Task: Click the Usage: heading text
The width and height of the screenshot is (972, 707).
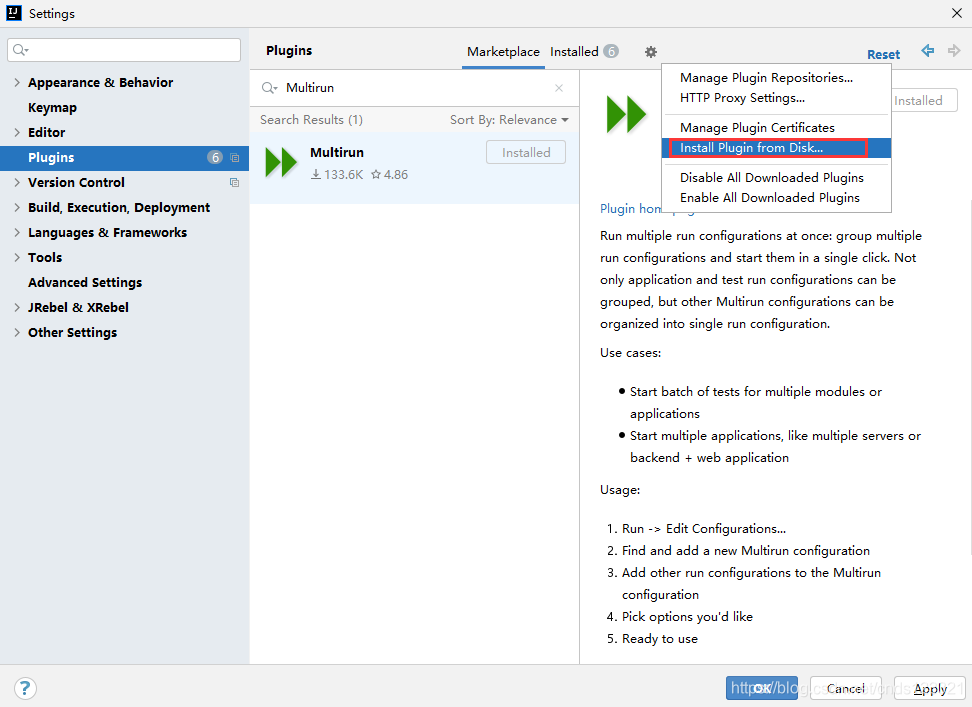Action: (620, 490)
